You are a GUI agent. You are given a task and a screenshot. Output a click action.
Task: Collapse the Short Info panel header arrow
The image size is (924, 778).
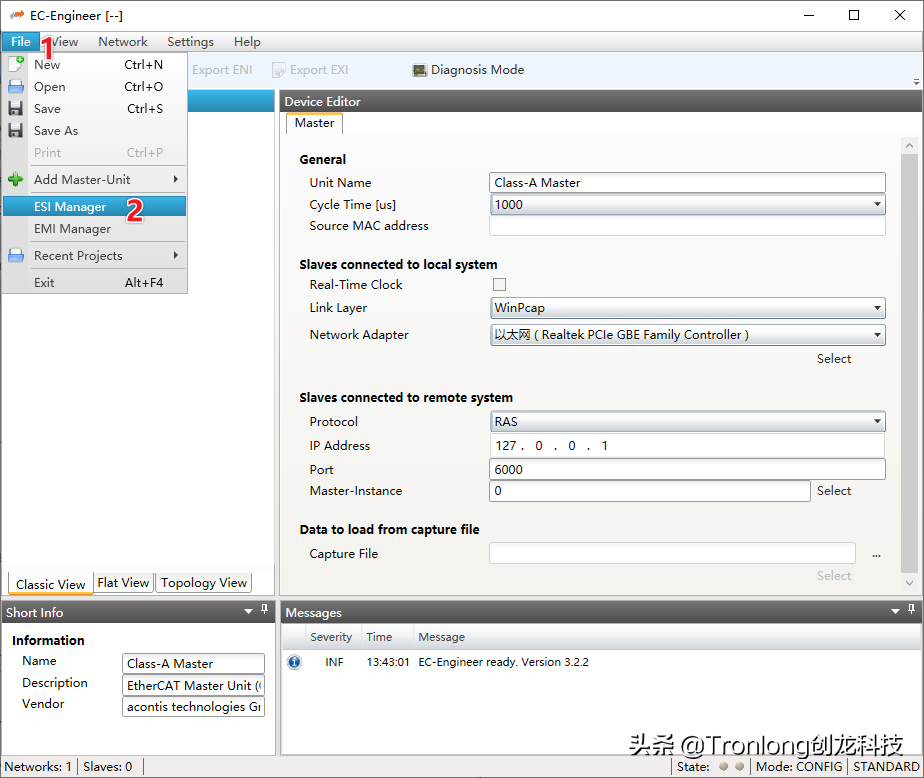[x=246, y=611]
